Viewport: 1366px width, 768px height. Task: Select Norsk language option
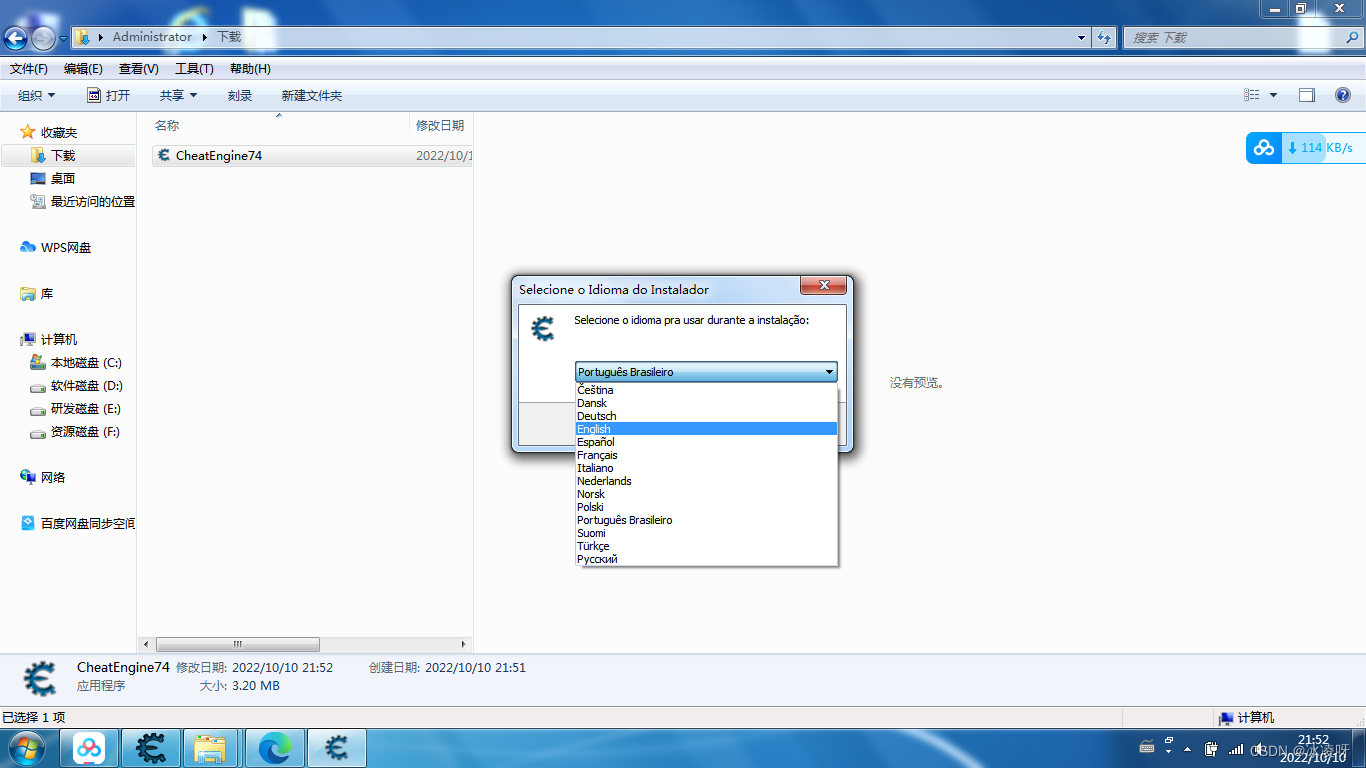(x=706, y=494)
